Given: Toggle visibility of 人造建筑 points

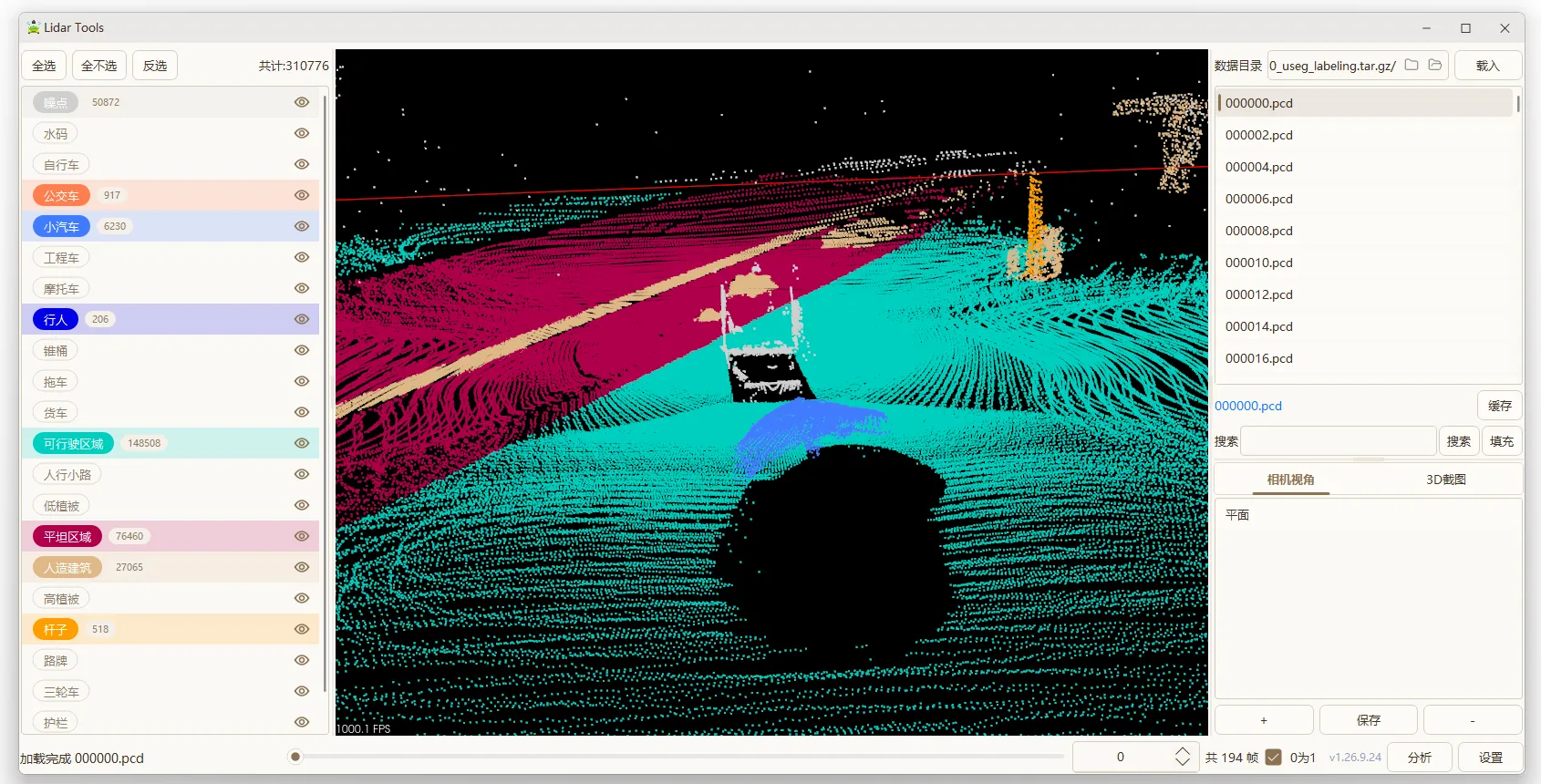Looking at the screenshot, I should tap(302, 567).
